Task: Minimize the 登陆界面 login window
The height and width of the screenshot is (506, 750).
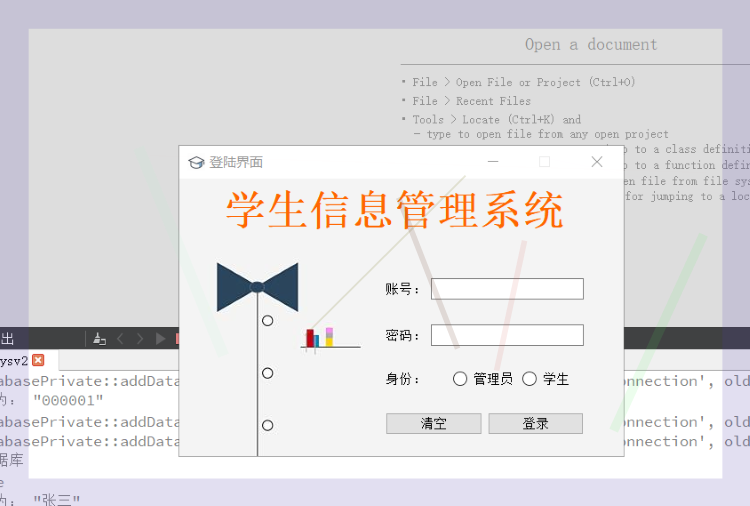Action: coord(493,162)
